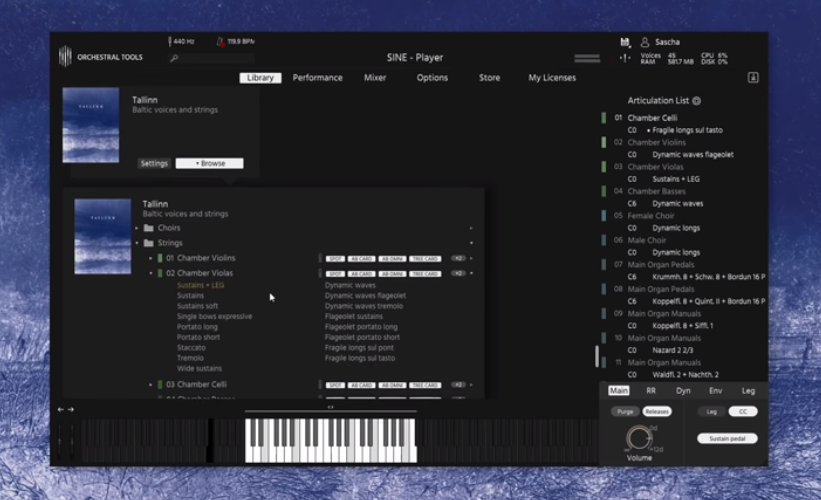Expand 03 Chamber Celli tree arrow
821x500 pixels.
[x=151, y=384]
